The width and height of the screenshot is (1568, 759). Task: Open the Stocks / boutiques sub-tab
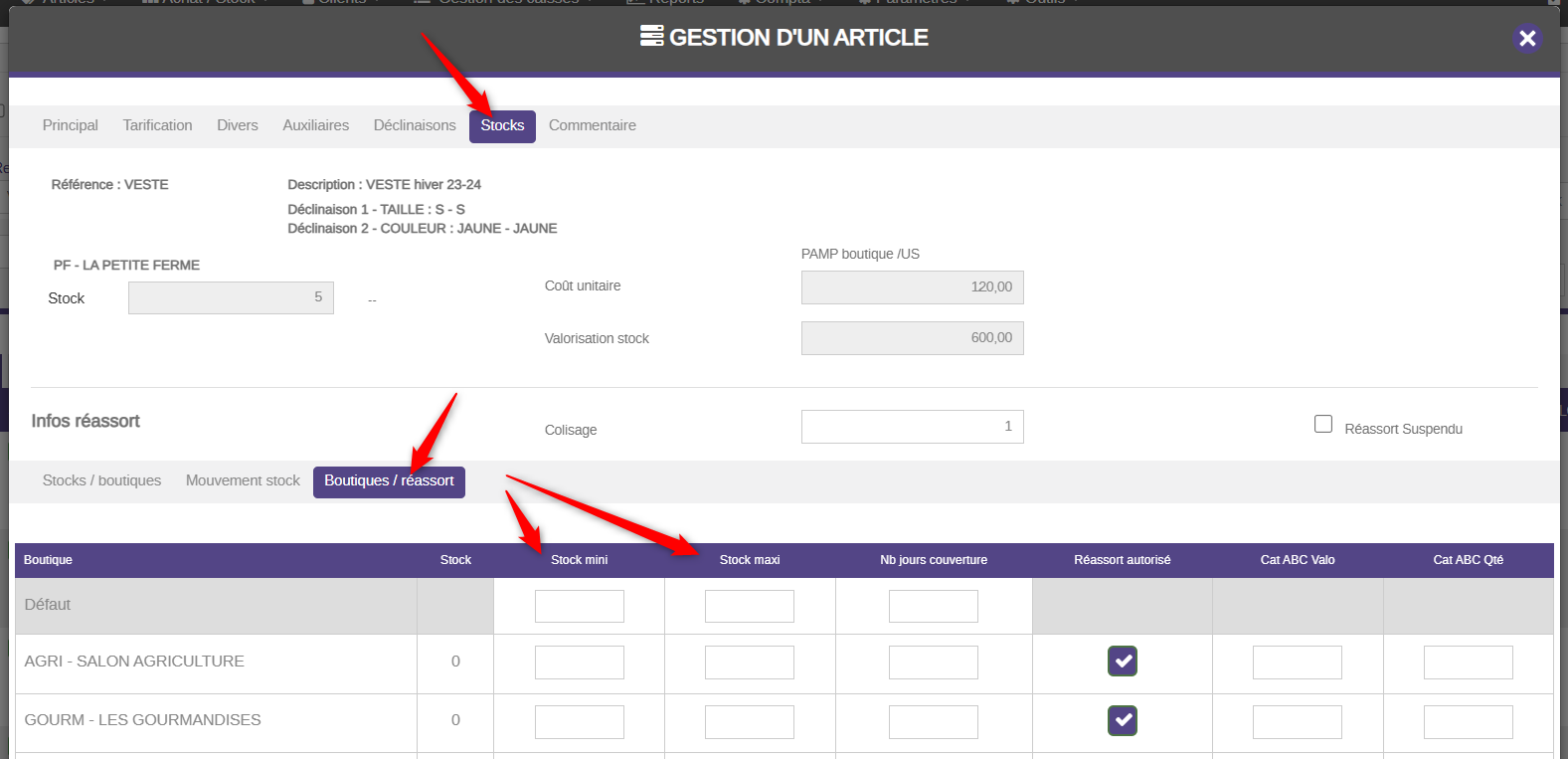point(101,480)
